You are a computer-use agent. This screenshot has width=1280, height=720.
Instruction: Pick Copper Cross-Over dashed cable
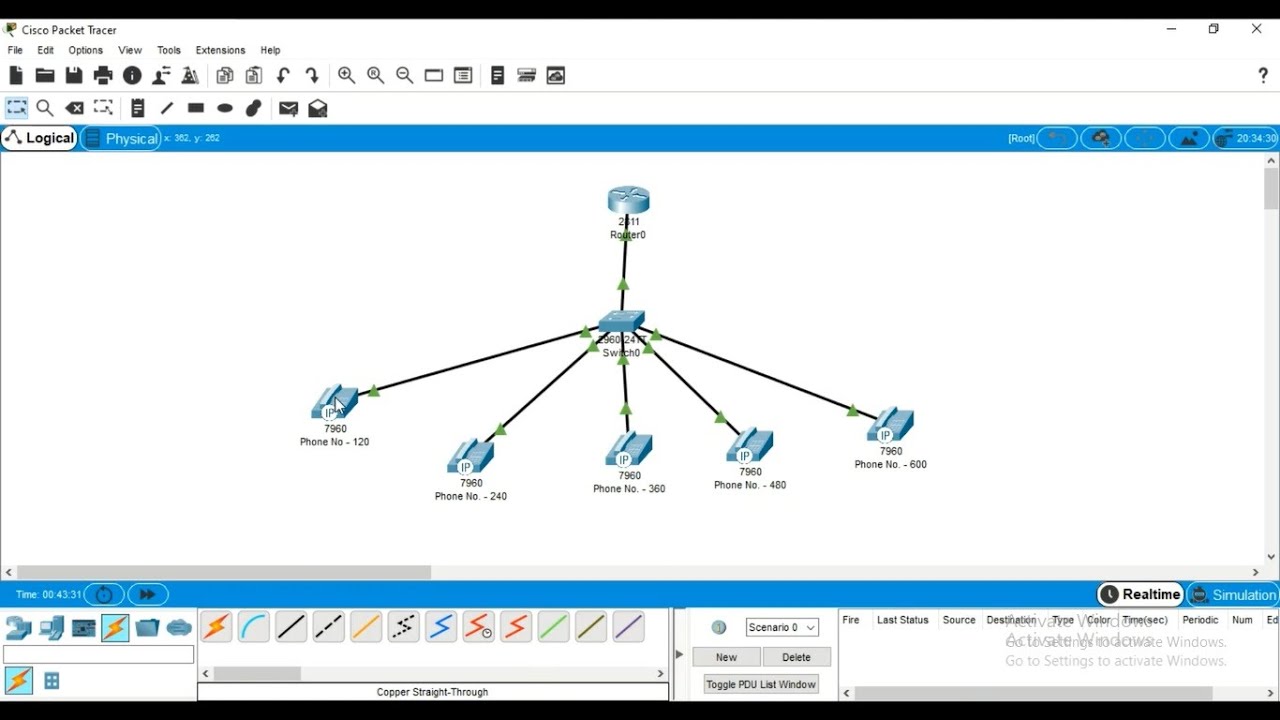pyautogui.click(x=328, y=627)
